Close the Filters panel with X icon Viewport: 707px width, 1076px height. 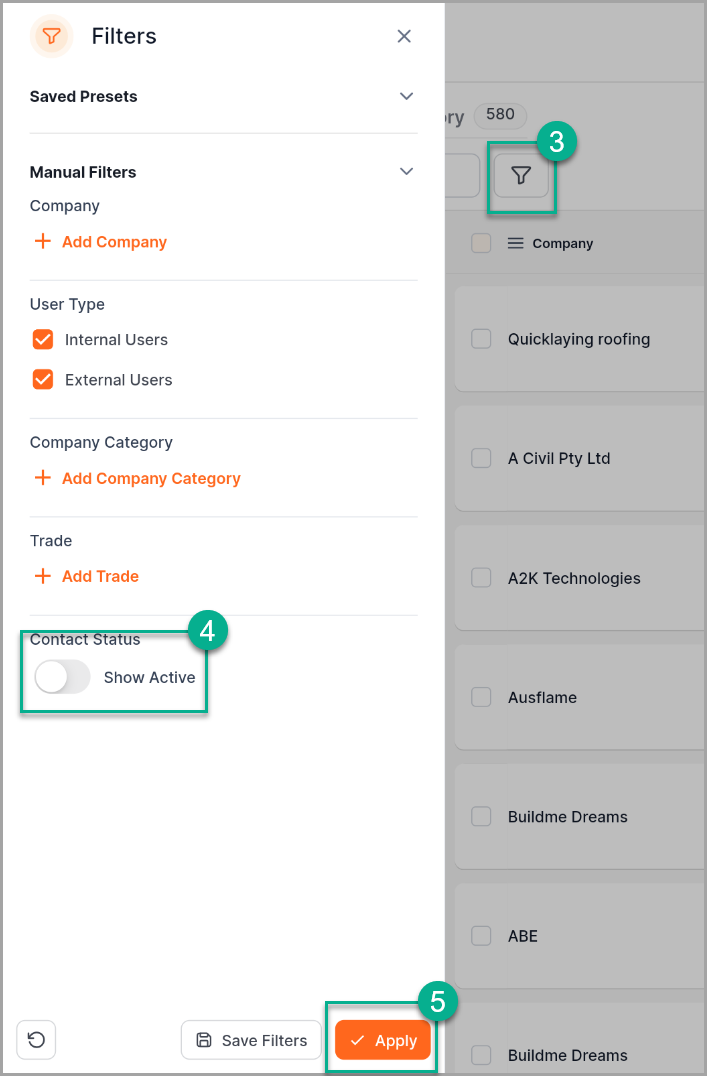(x=404, y=37)
